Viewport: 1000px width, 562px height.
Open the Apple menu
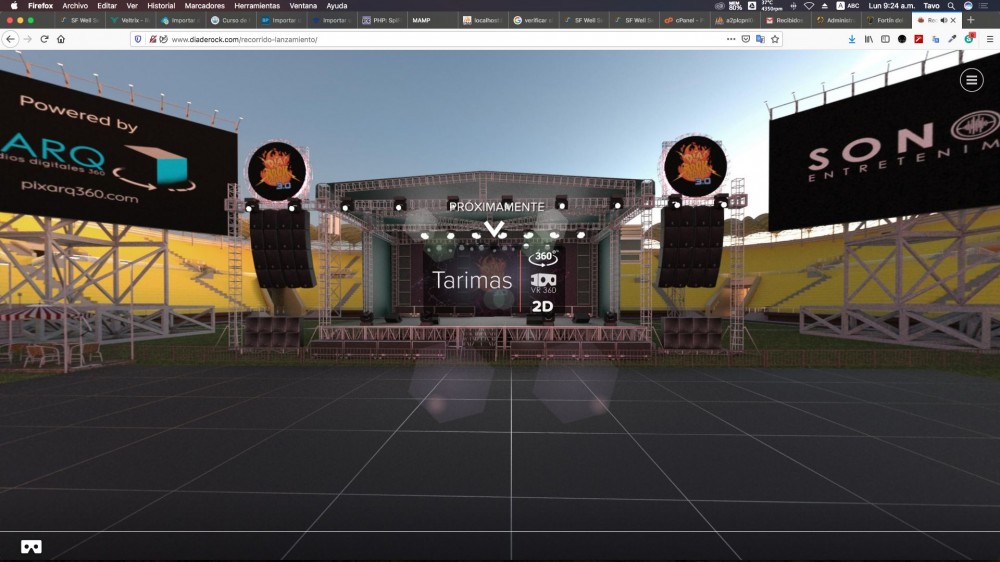pyautogui.click(x=14, y=6)
